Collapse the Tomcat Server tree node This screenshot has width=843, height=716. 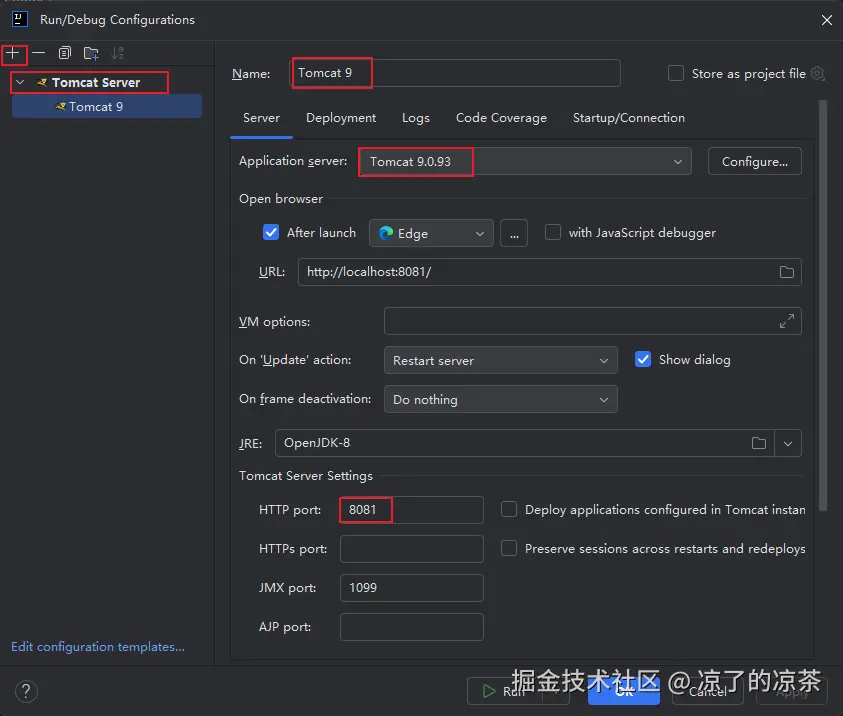20,82
